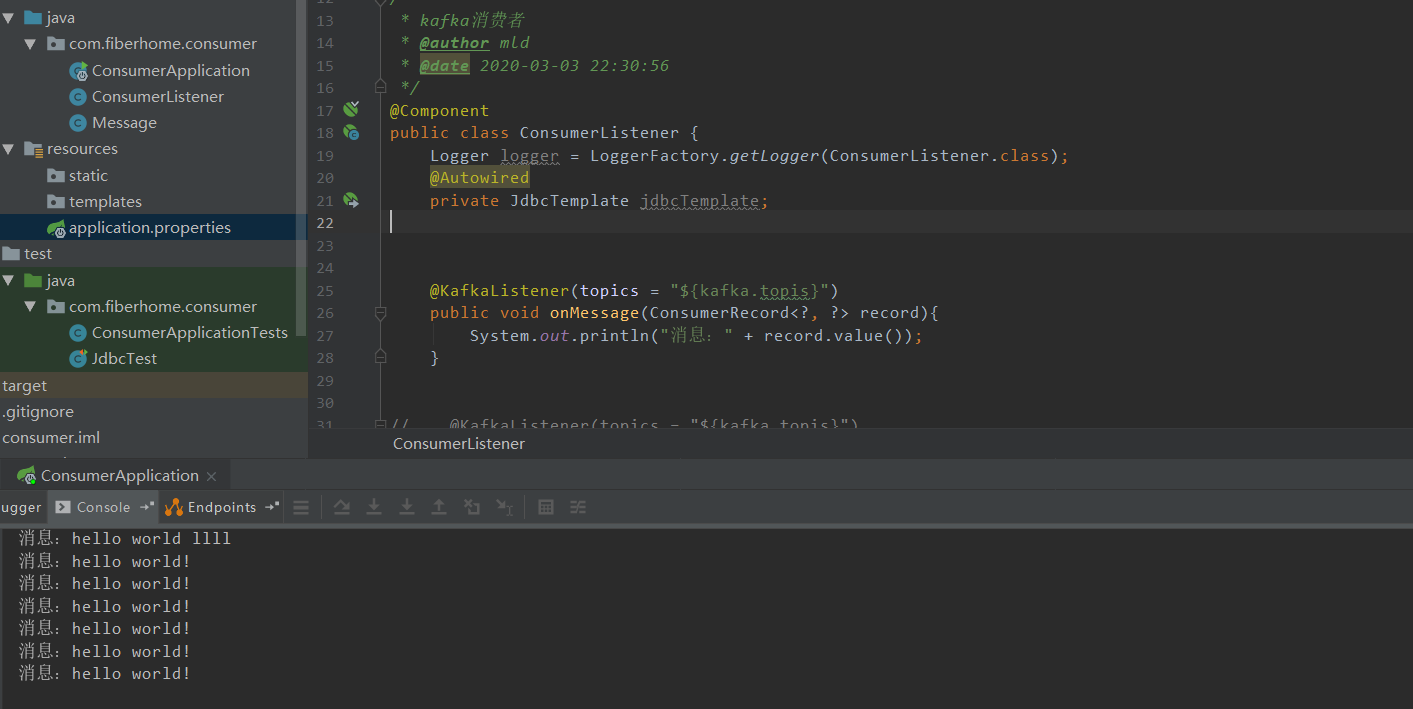
Task: Fold the method end marker at line 28
Action: tap(380, 357)
